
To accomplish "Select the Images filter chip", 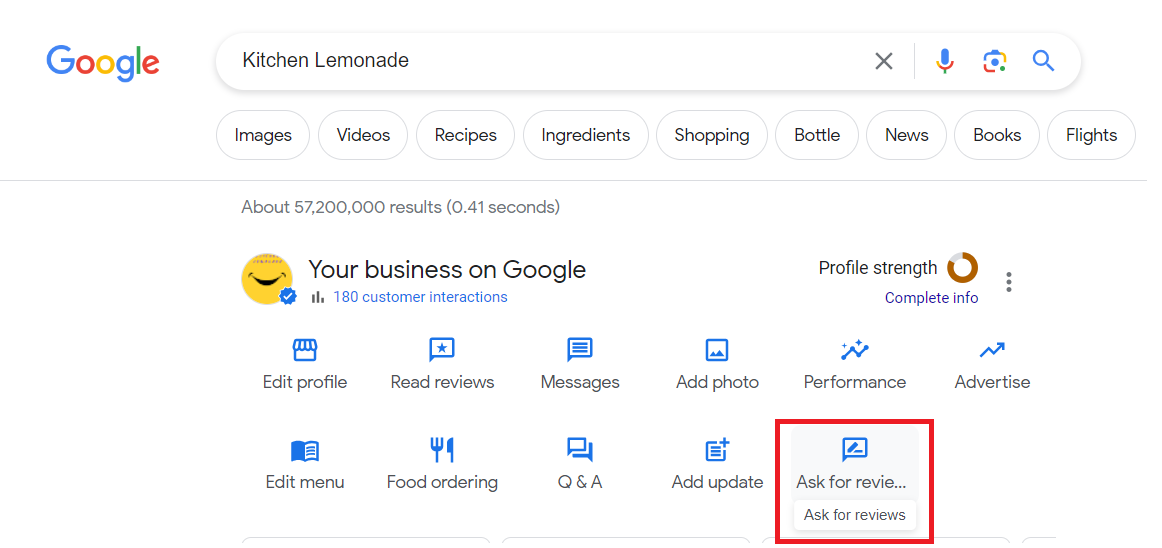I will 263,135.
